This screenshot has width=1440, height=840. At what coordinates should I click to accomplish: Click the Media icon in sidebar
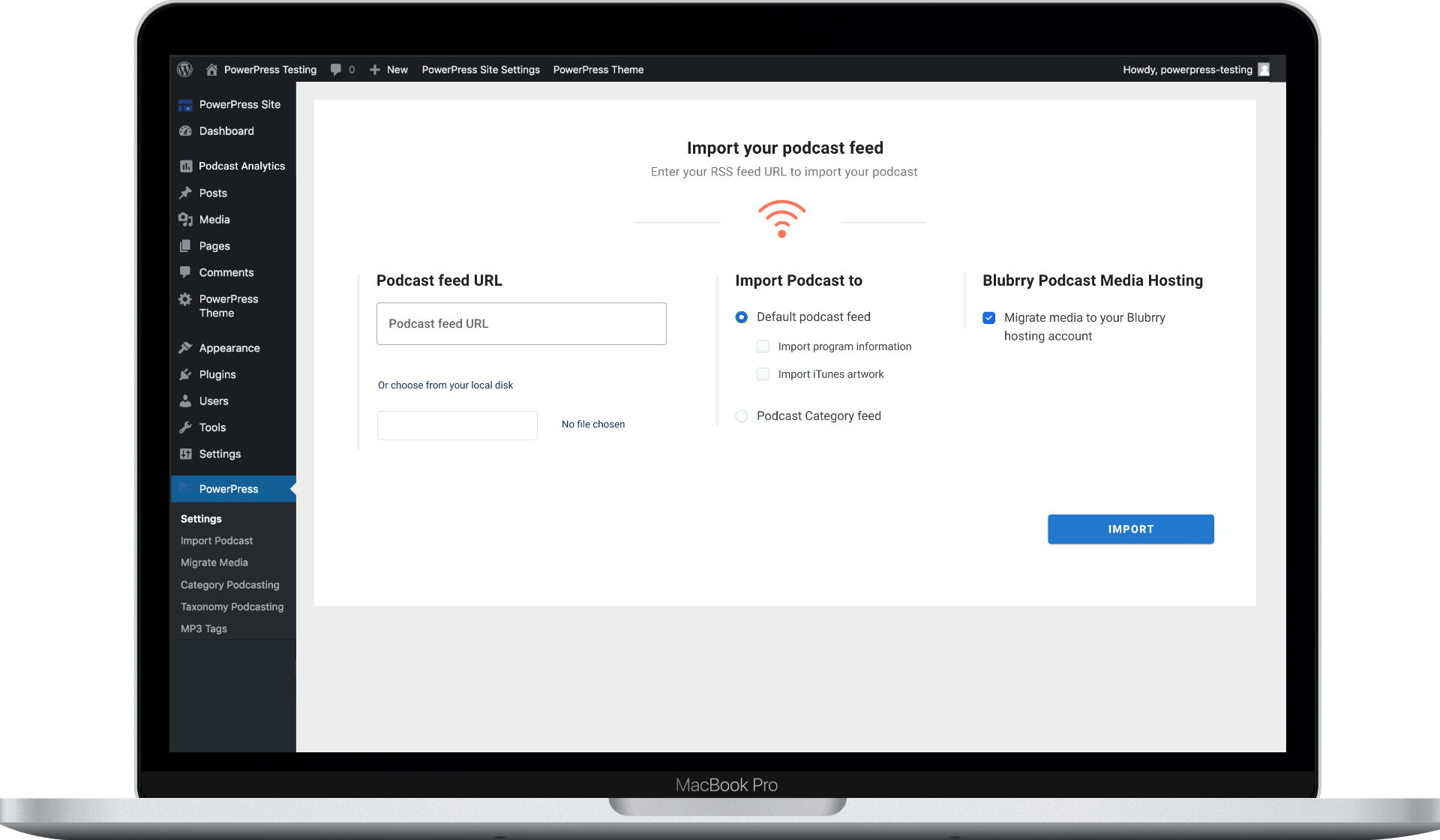185,219
